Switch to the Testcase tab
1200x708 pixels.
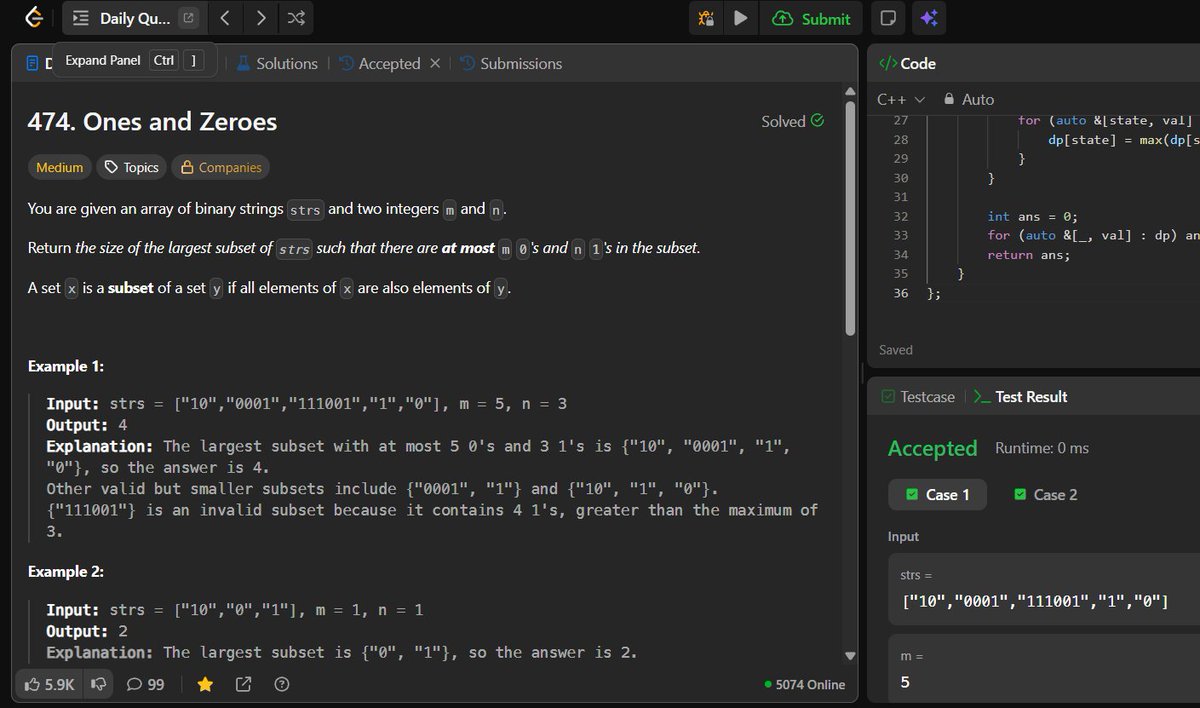click(x=918, y=396)
